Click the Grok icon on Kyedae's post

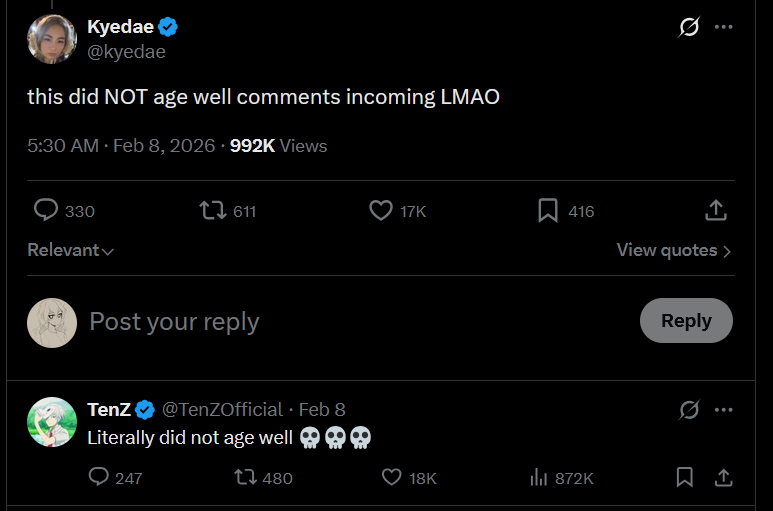tap(689, 27)
